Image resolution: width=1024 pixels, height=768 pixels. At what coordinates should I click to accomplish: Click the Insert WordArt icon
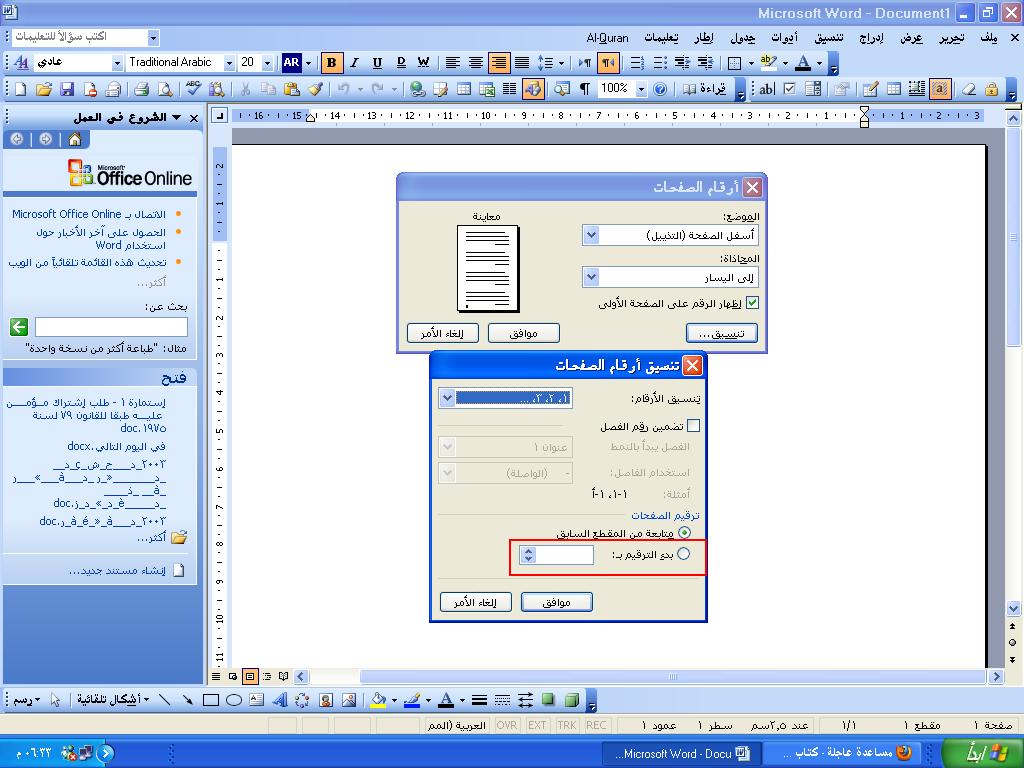pyautogui.click(x=280, y=700)
